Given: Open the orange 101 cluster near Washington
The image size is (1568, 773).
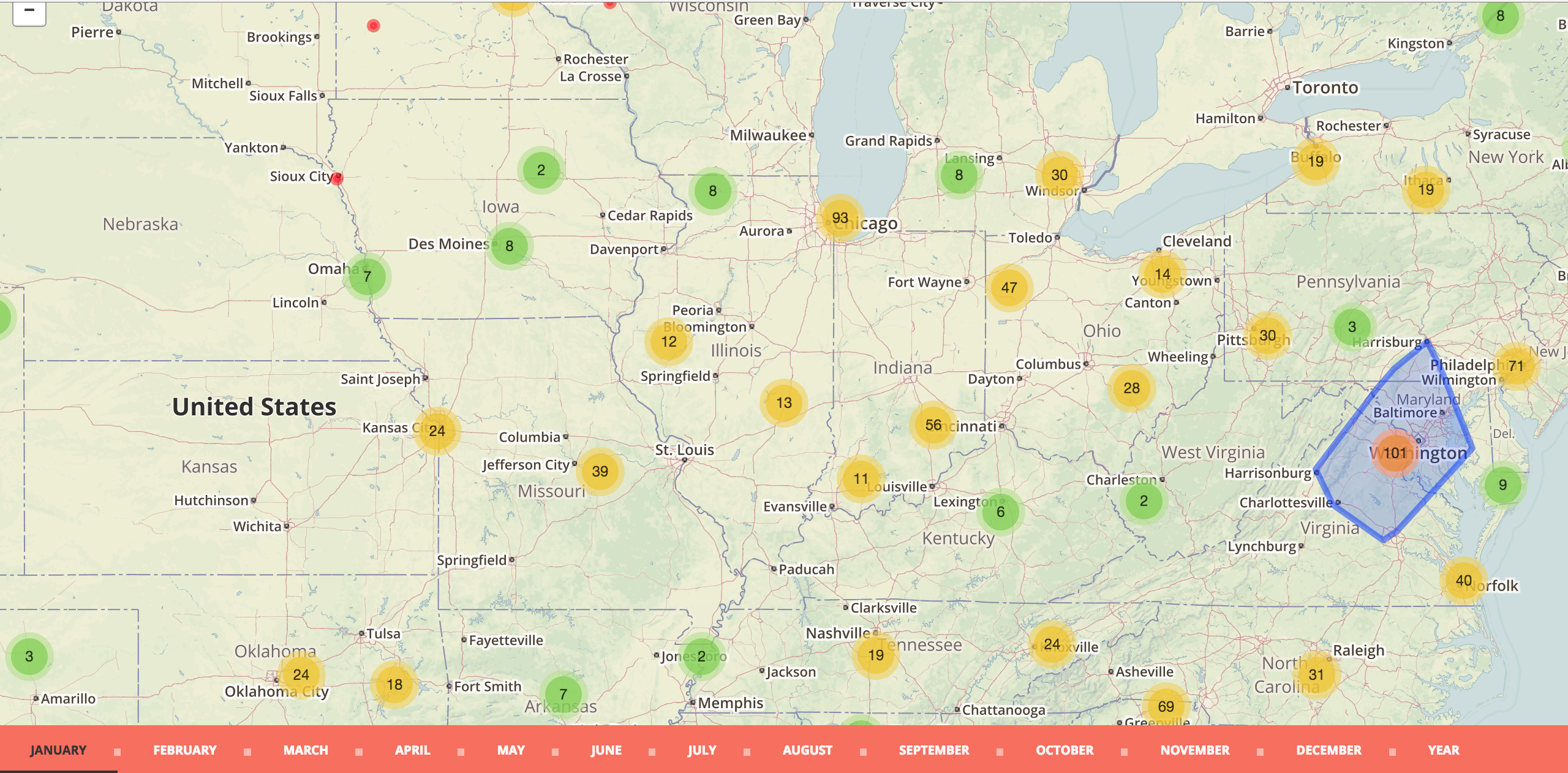Looking at the screenshot, I should pyautogui.click(x=1395, y=453).
